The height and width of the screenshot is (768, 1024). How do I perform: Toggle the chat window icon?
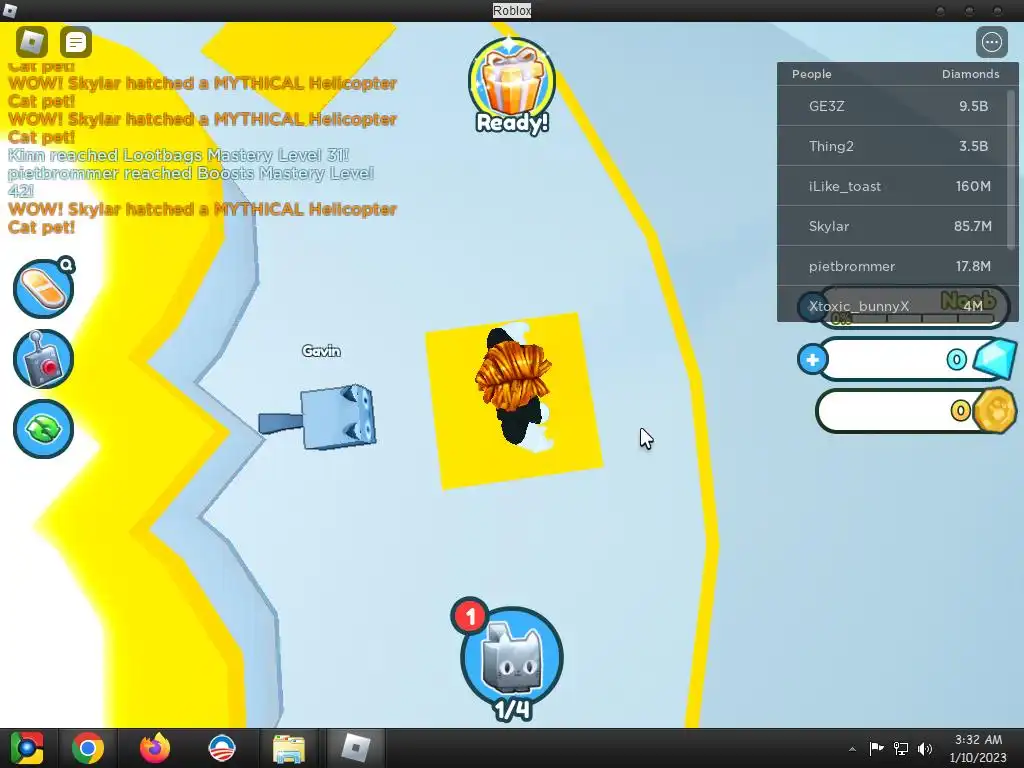[76, 42]
